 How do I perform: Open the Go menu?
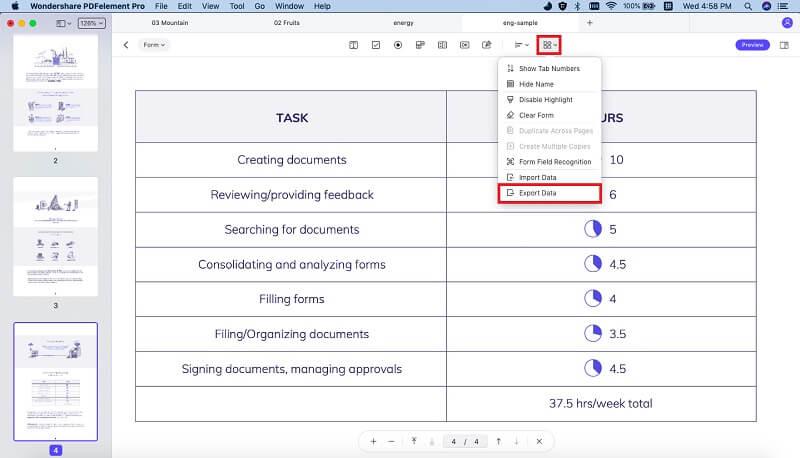(x=260, y=6)
